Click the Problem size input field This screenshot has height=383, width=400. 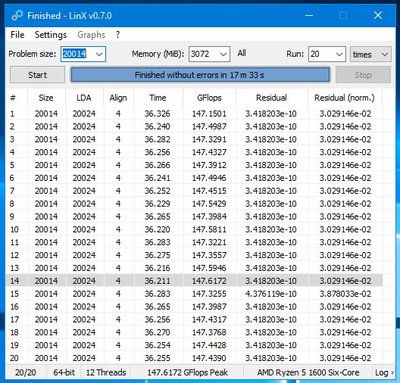78,54
